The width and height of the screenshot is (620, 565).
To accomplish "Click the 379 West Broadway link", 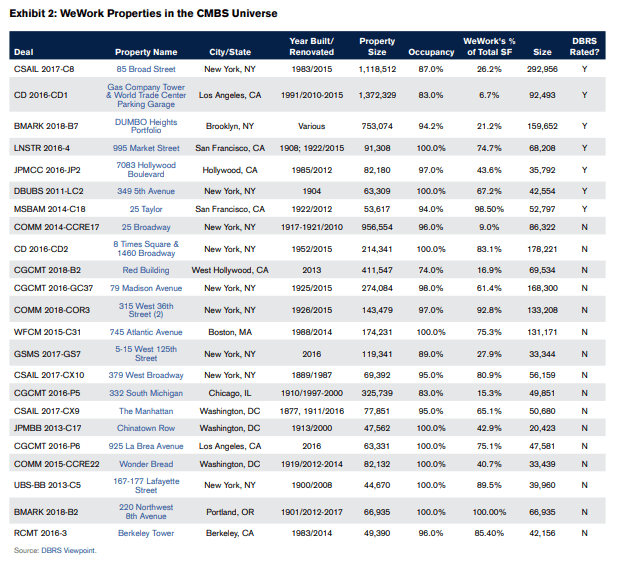I will pyautogui.click(x=146, y=375).
